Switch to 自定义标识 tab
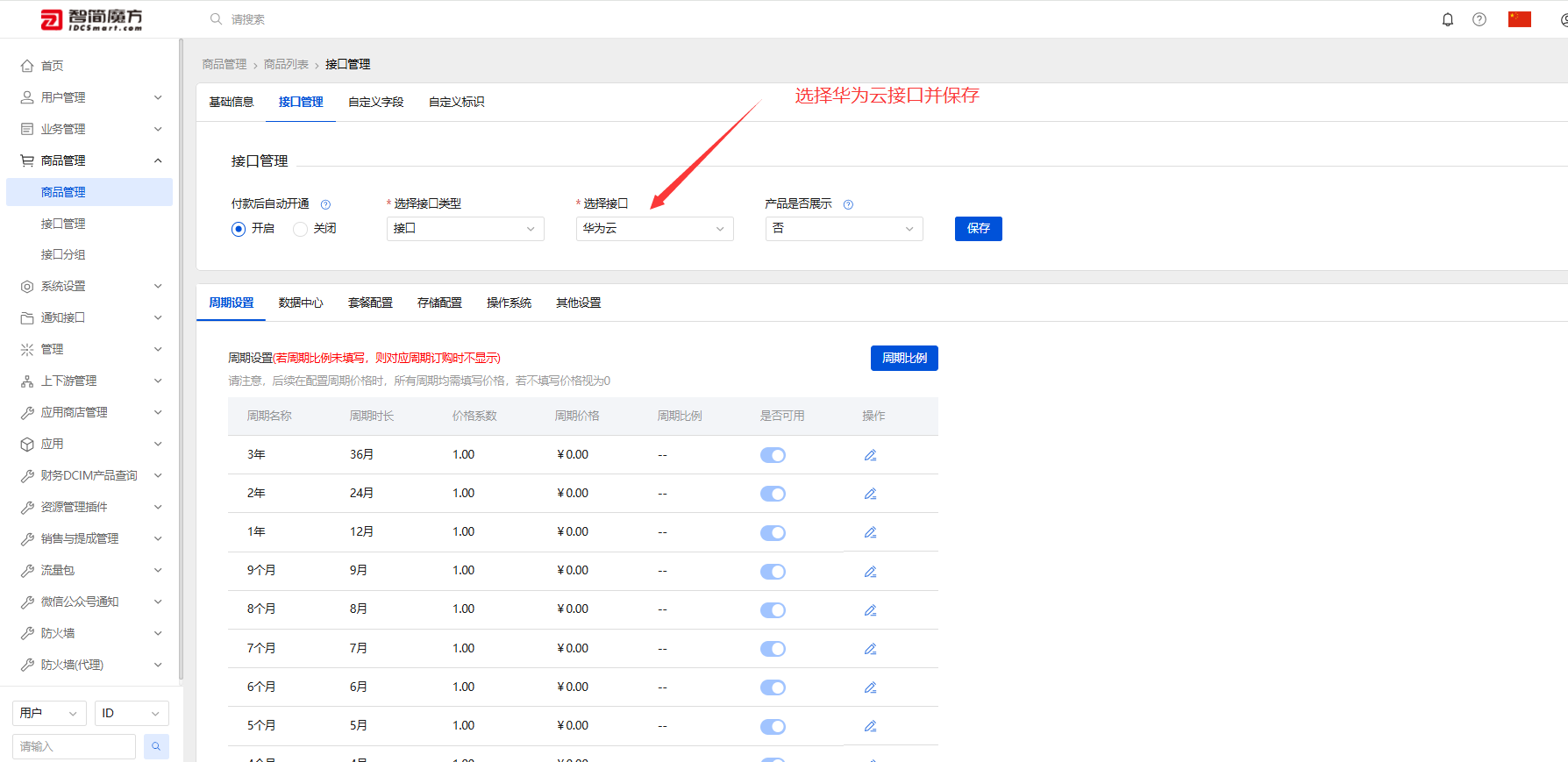 click(457, 103)
